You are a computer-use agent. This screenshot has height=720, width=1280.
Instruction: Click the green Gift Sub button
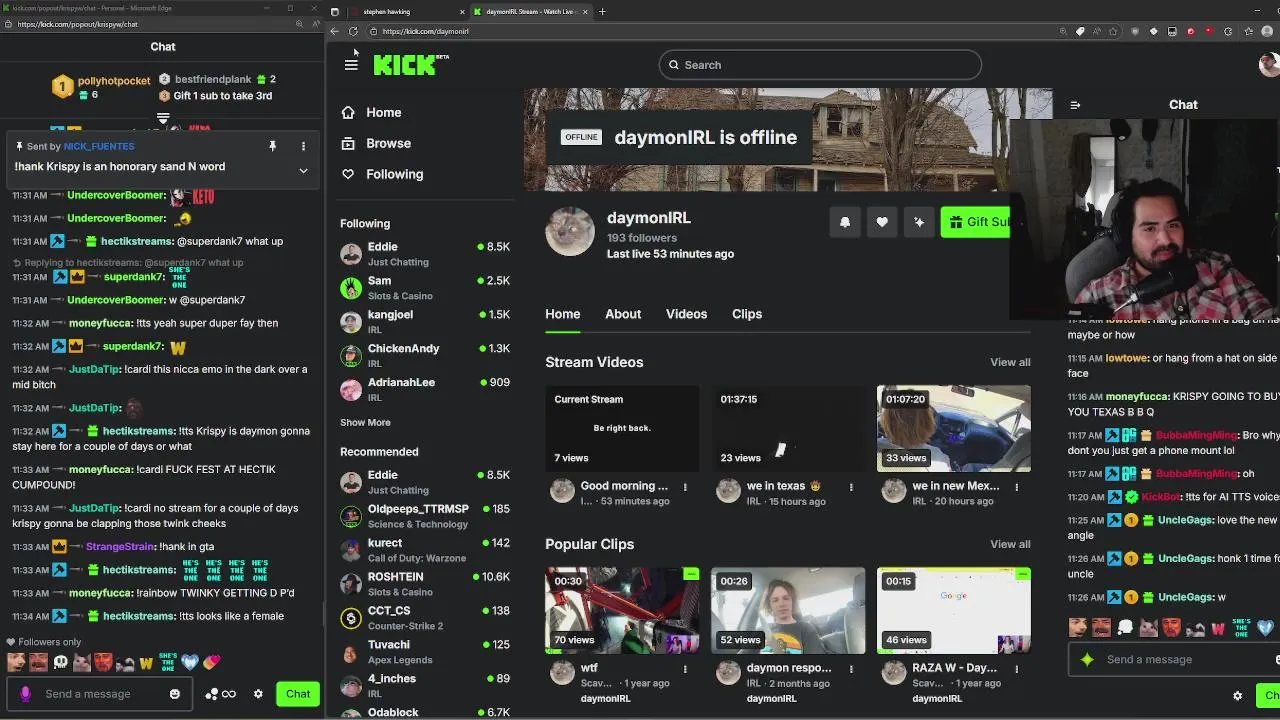click(976, 222)
